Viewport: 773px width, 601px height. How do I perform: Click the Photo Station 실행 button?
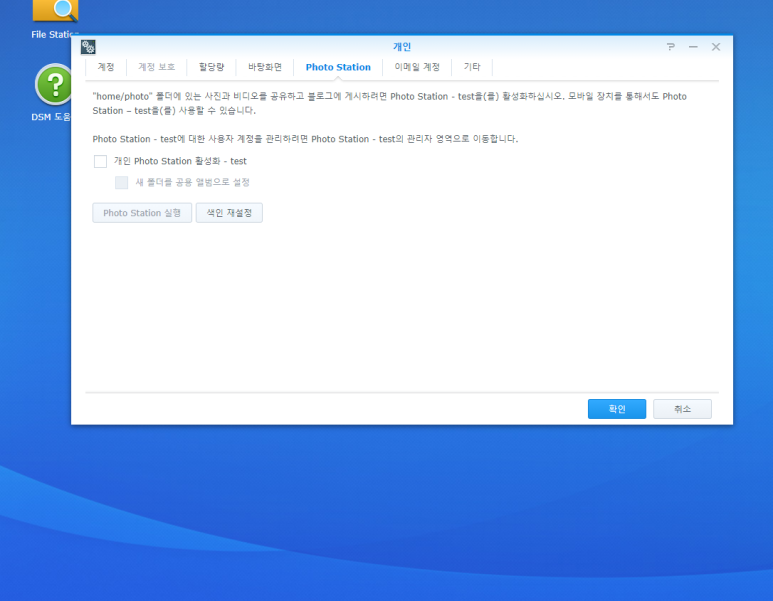tap(142, 213)
